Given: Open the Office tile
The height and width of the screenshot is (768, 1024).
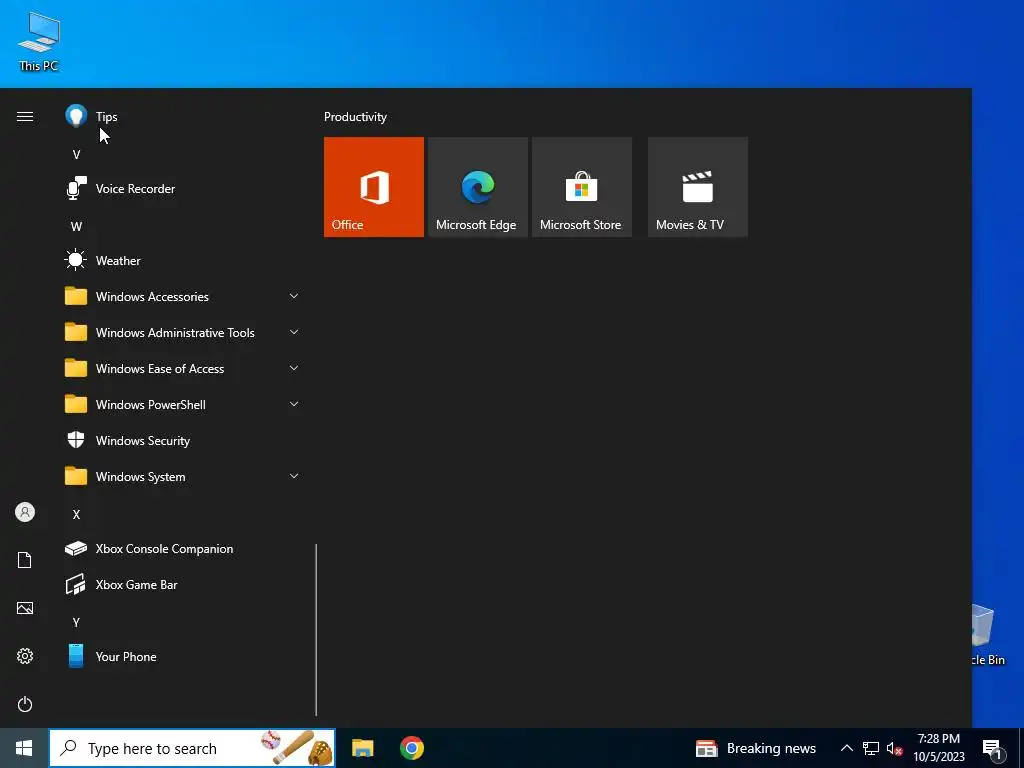Looking at the screenshot, I should coord(374,187).
